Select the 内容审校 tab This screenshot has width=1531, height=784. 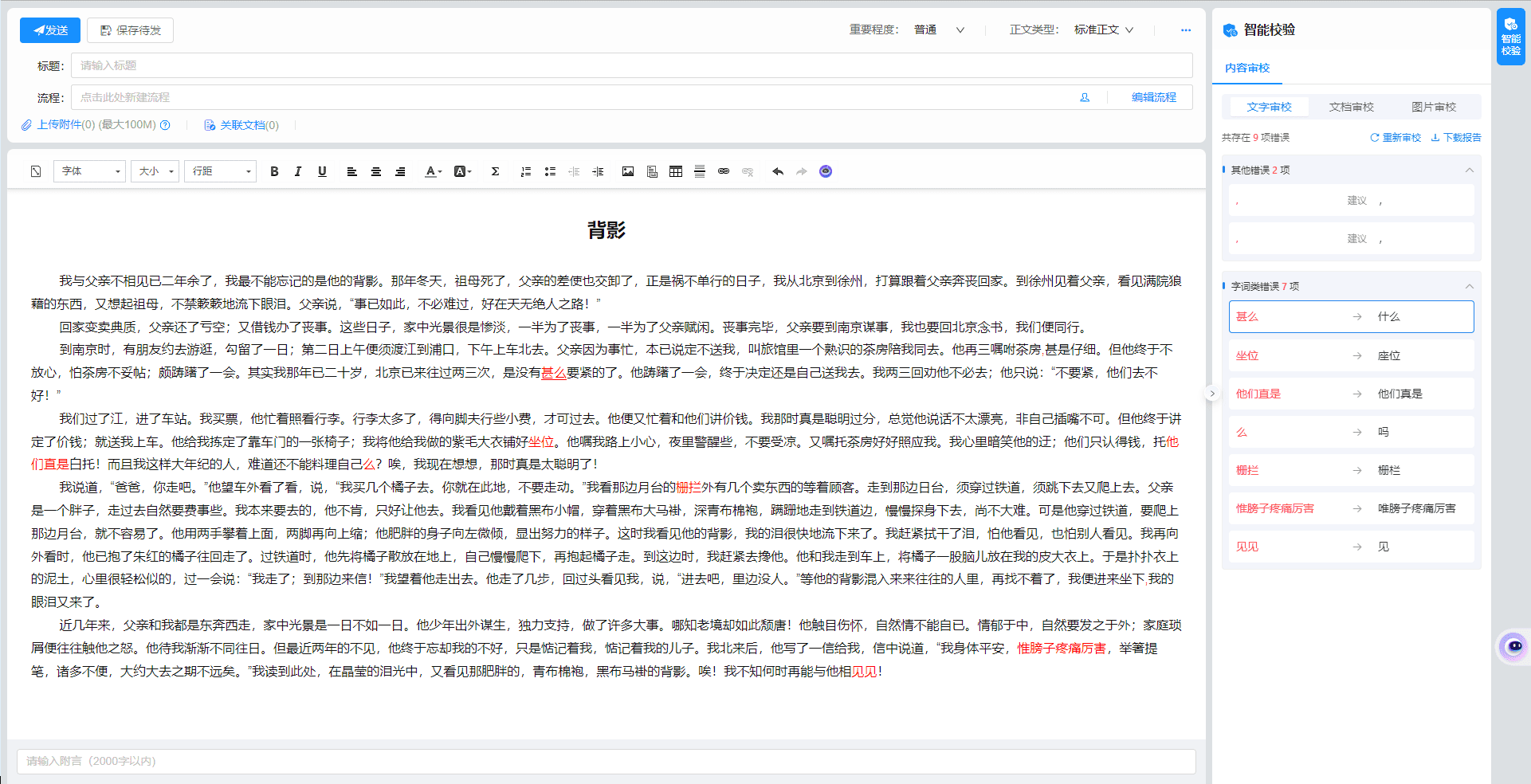(x=1247, y=69)
